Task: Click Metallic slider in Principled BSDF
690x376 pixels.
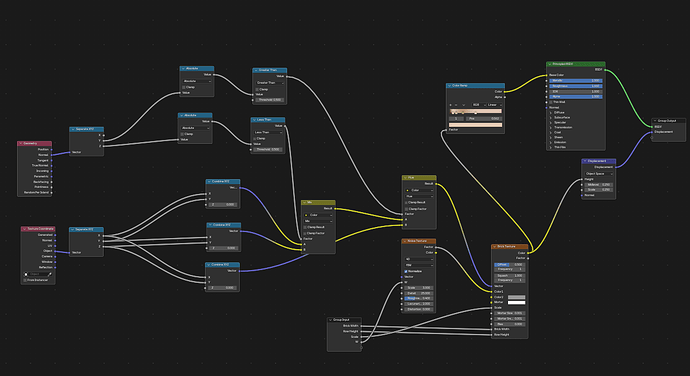Action: [x=576, y=81]
